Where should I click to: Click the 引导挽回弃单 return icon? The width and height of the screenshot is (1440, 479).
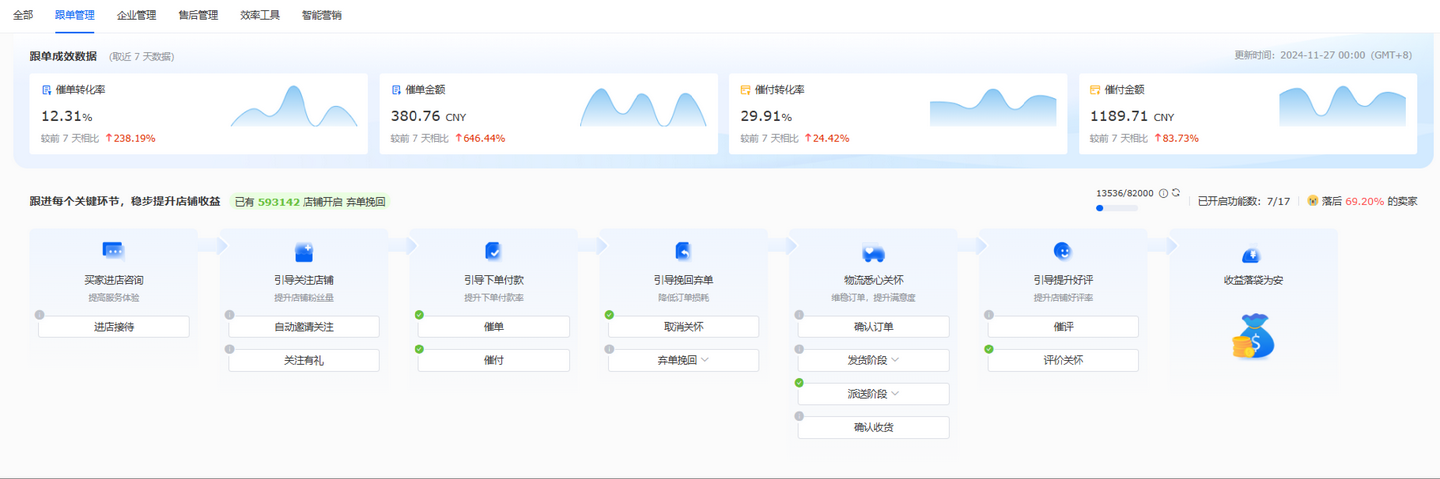[683, 250]
